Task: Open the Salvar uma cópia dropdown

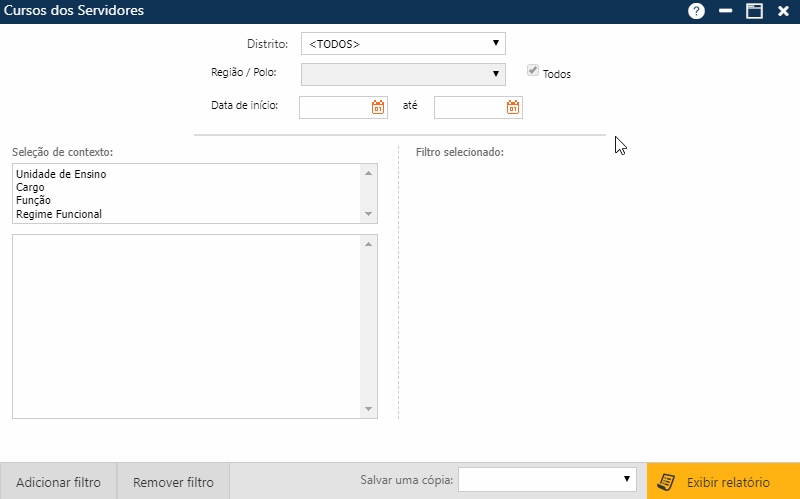Action: point(547,479)
